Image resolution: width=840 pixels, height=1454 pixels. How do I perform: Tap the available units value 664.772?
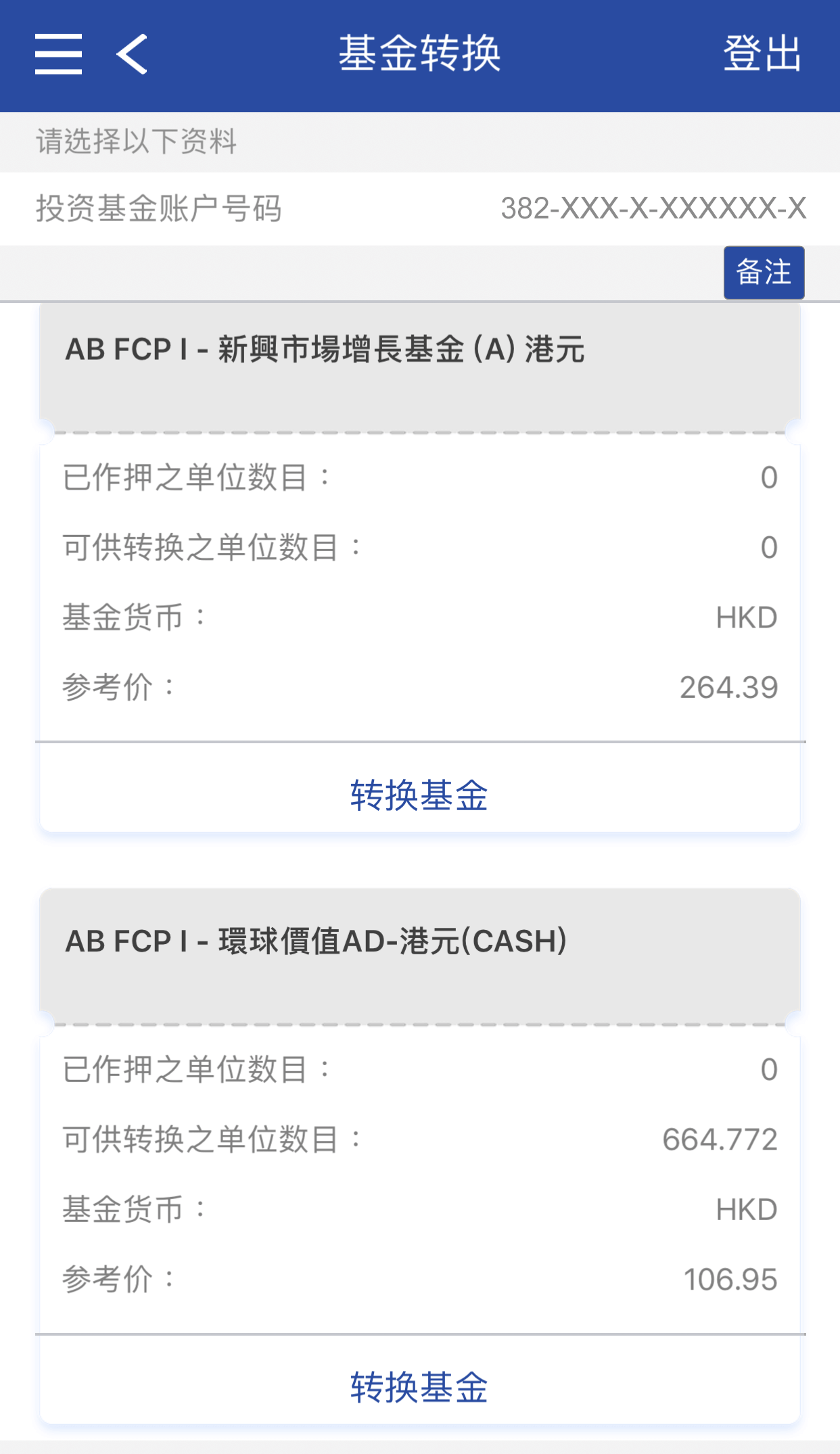click(720, 1140)
